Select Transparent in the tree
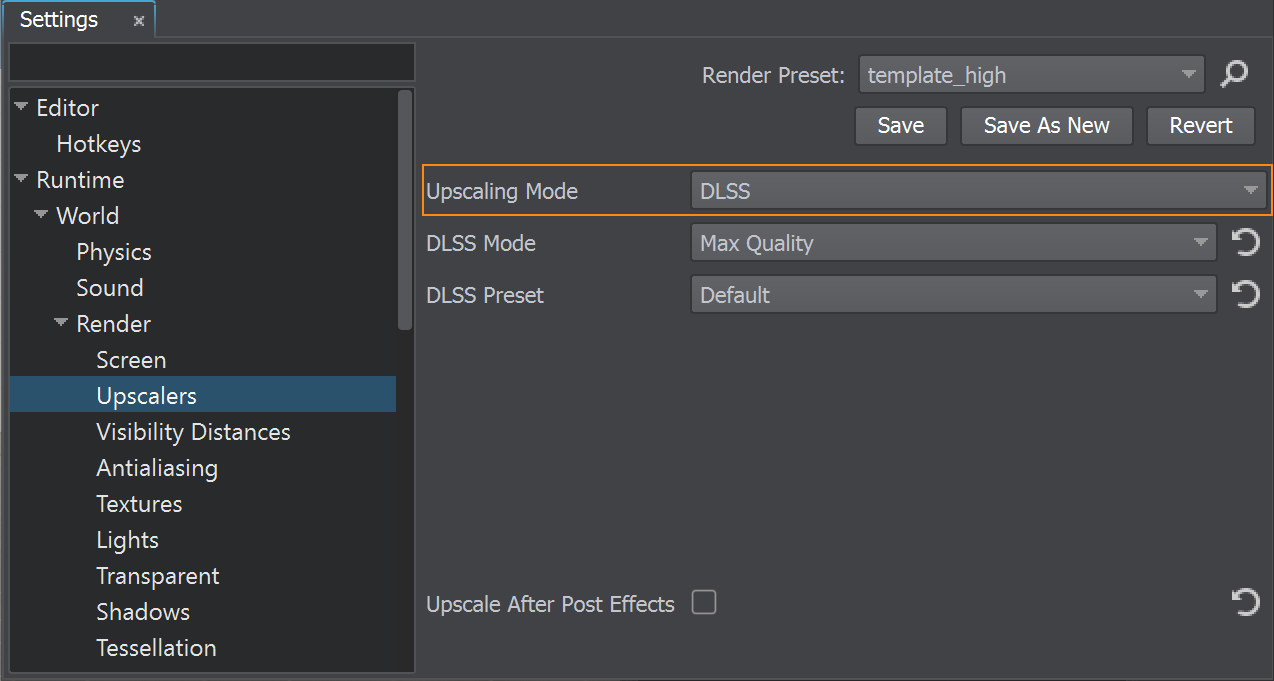 tap(158, 576)
